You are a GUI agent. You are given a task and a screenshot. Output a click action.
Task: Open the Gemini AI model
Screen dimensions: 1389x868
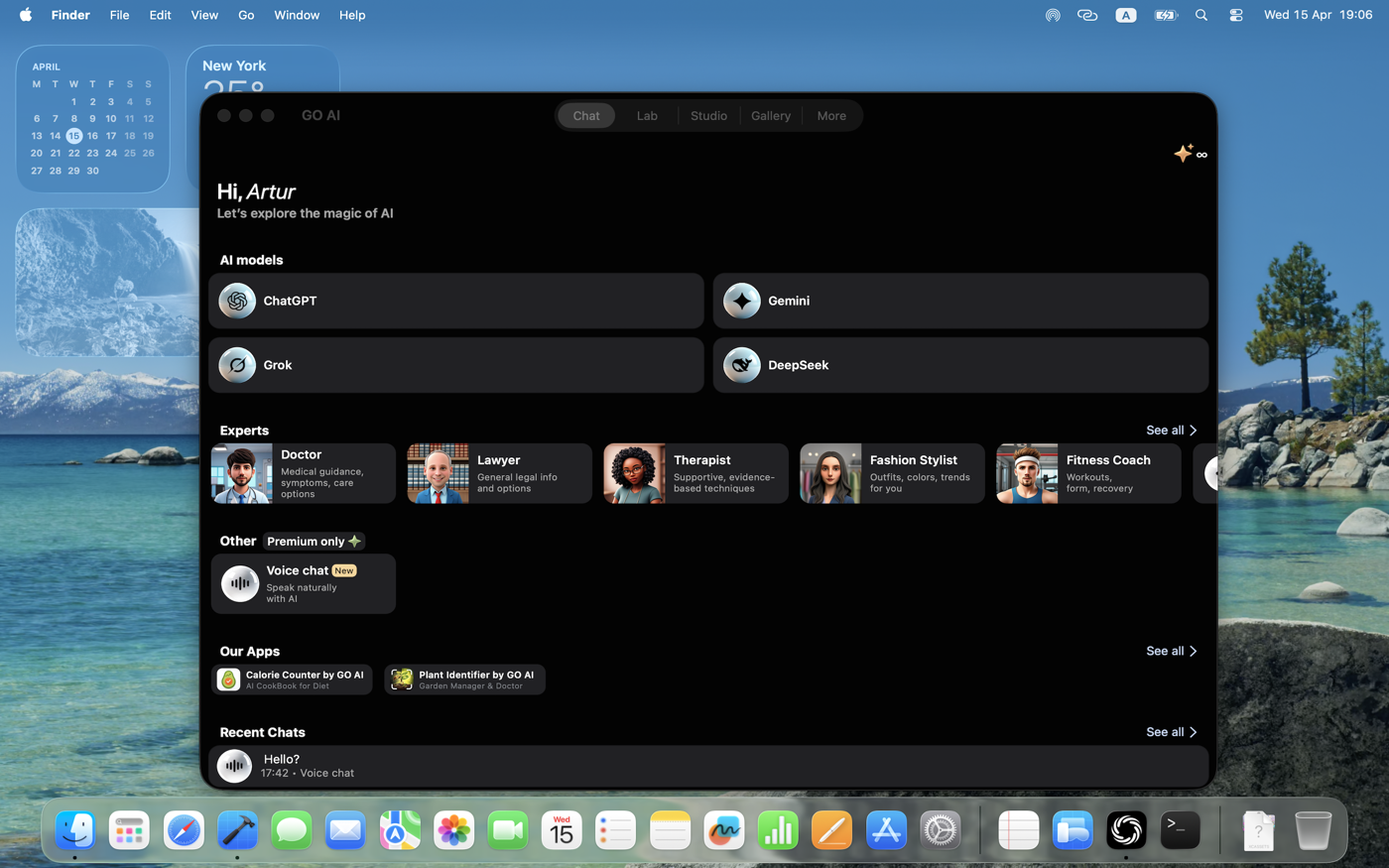741,300
